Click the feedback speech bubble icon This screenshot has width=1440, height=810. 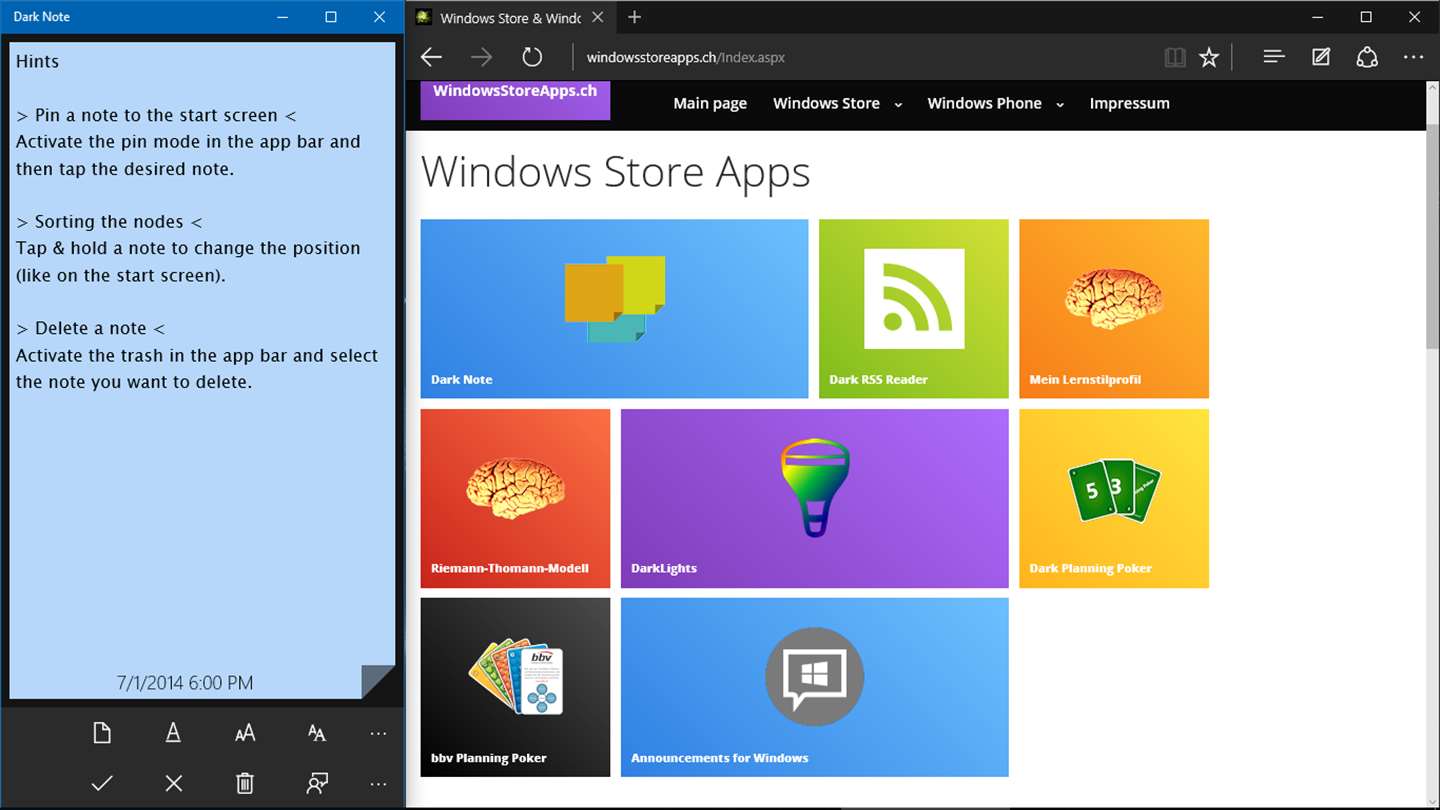tap(317, 783)
